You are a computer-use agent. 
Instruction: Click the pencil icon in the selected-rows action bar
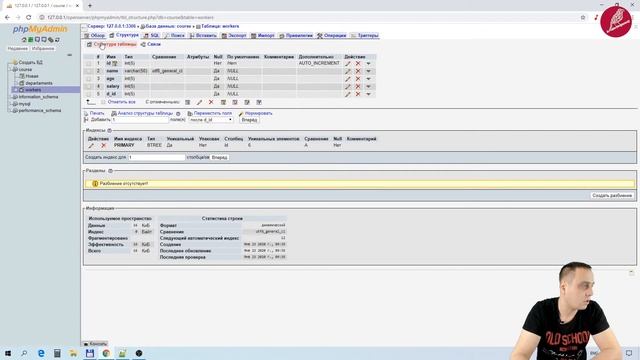(199, 102)
